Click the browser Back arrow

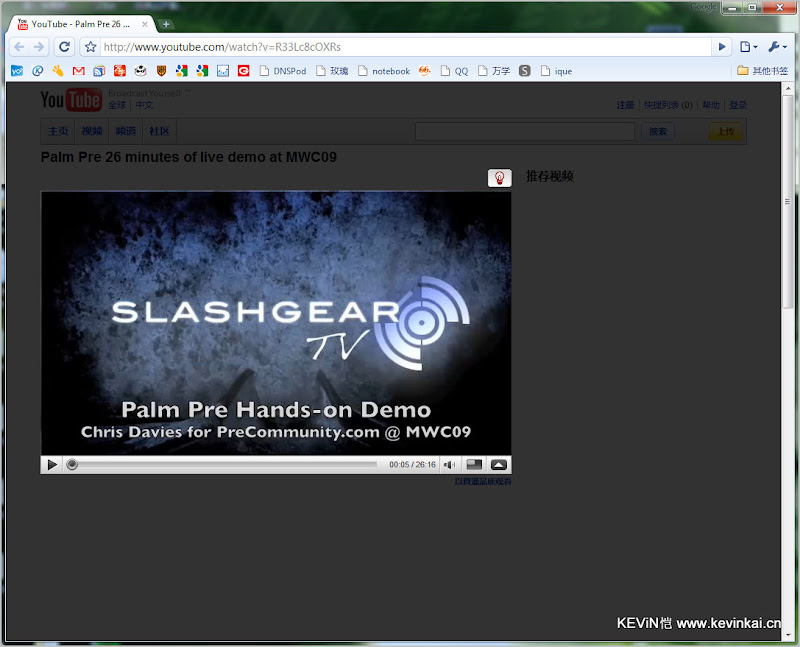click(x=19, y=47)
